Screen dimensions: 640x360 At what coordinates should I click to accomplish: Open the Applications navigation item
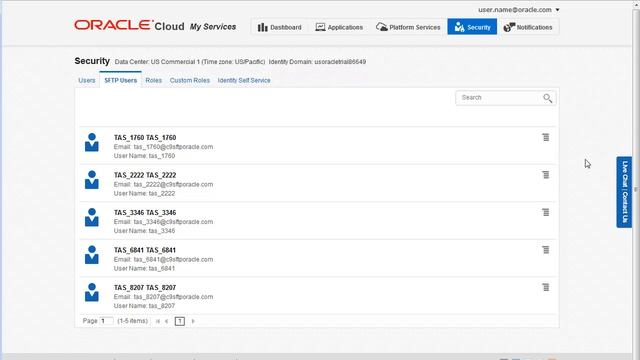[x=339, y=27]
